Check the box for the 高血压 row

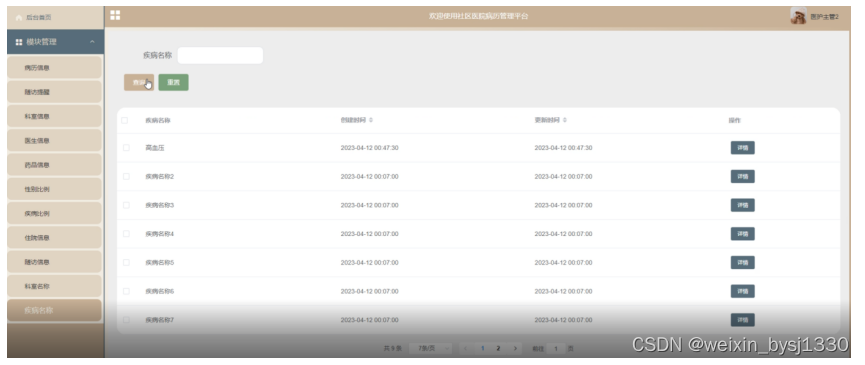coord(126,148)
